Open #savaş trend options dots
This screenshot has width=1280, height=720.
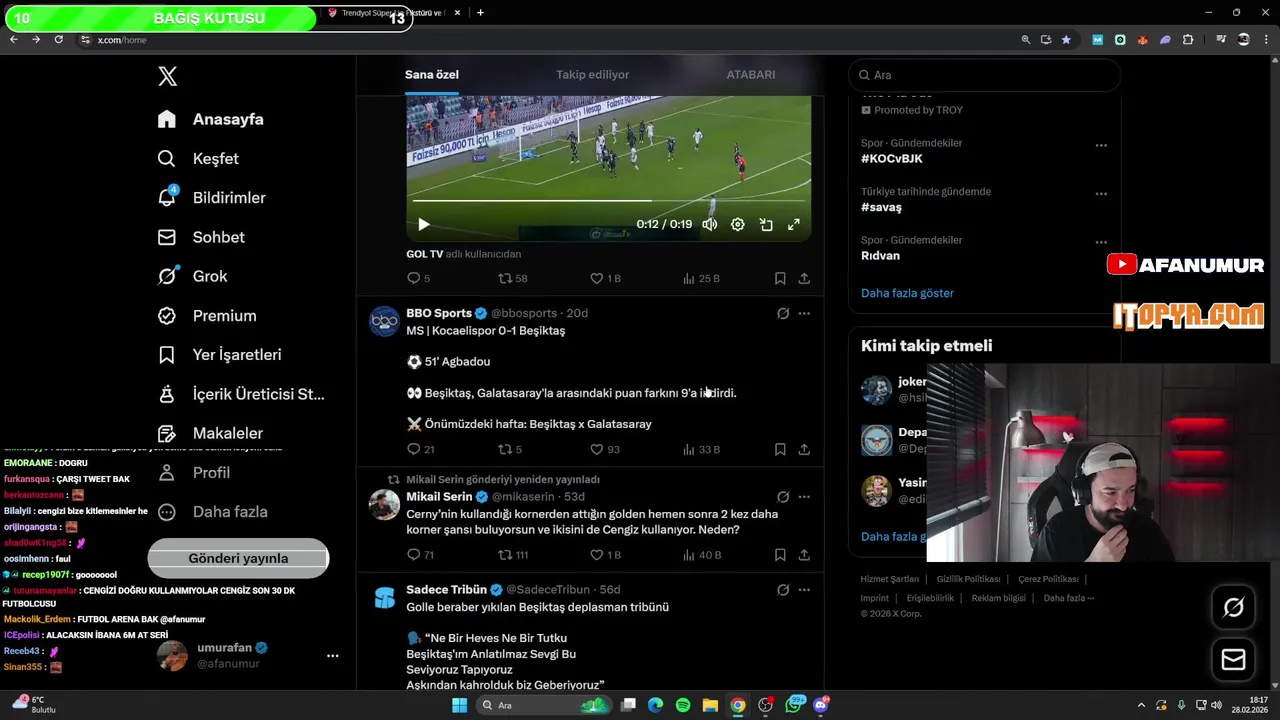coord(1101,194)
